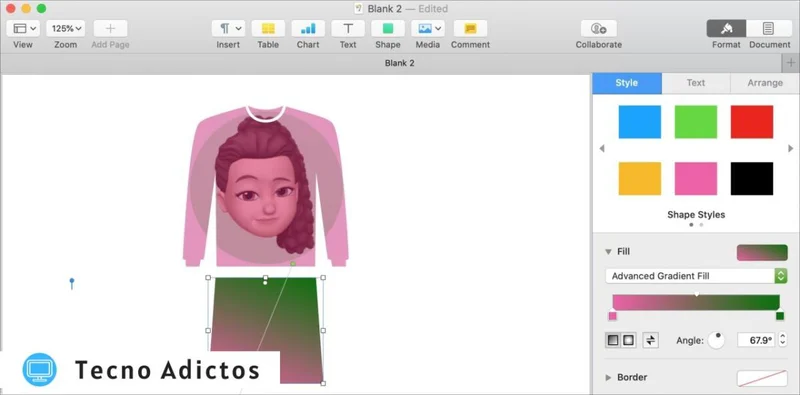Open the Zoom 125% dropdown

coord(66,29)
